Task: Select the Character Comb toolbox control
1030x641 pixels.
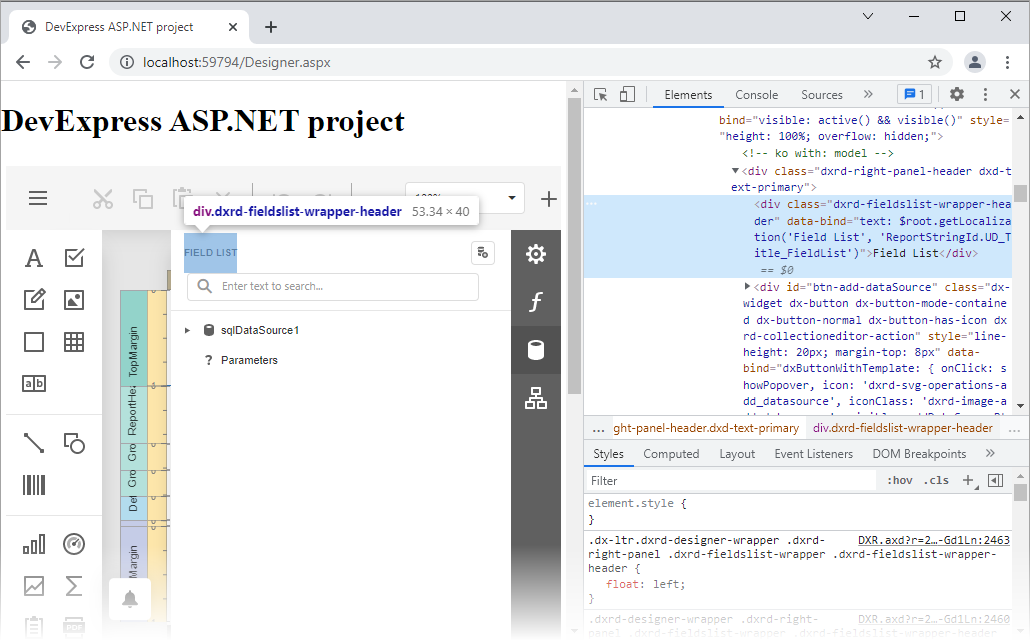Action: [34, 384]
